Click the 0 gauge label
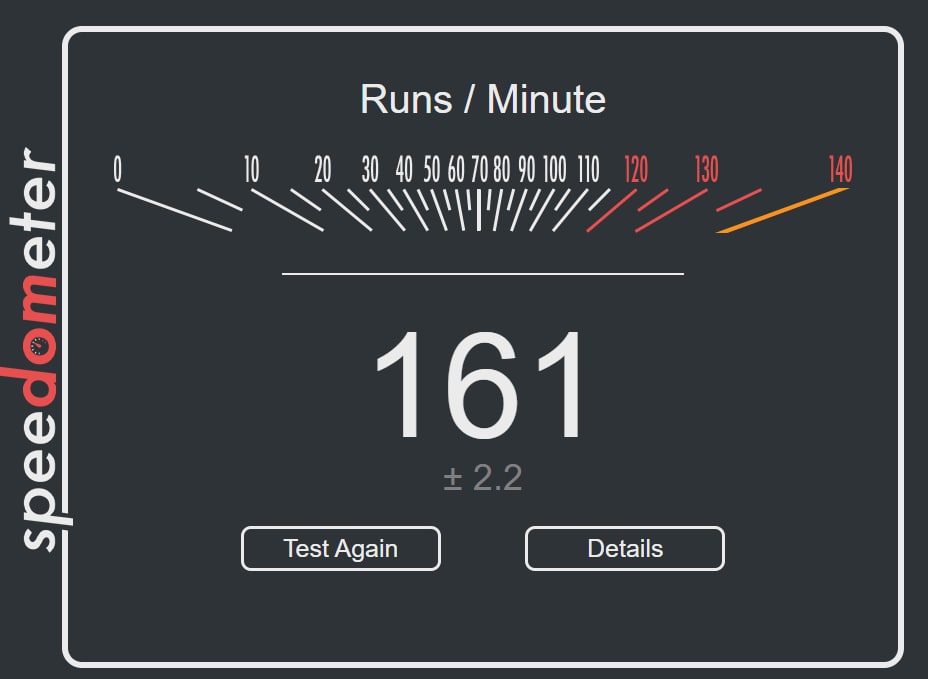Screen dimensions: 928x679 pyautogui.click(x=118, y=169)
